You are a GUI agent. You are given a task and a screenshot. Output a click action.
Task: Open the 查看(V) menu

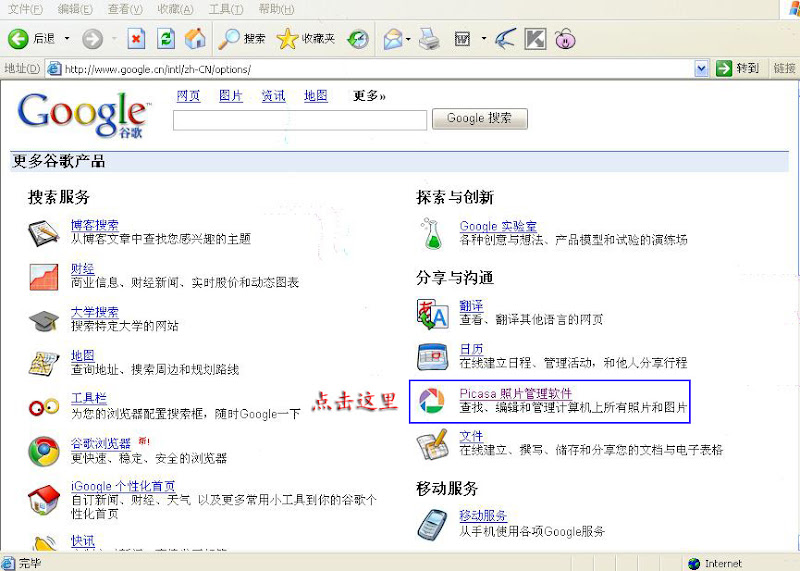(125, 9)
